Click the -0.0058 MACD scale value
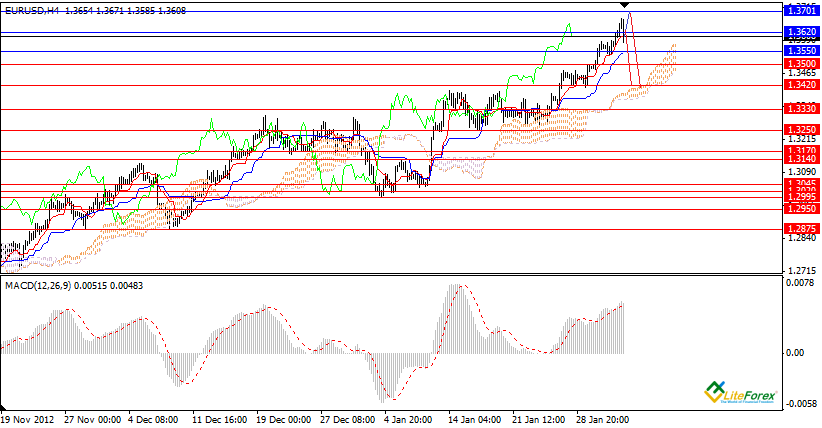 tap(801, 404)
